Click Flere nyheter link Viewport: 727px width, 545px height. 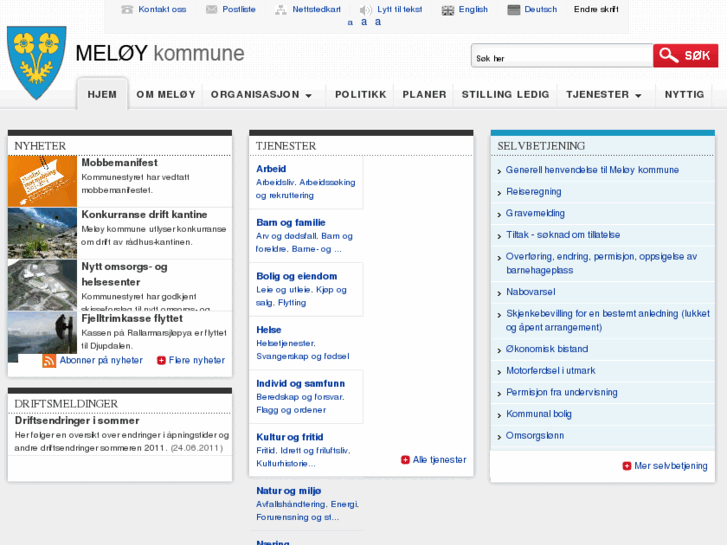click(197, 360)
